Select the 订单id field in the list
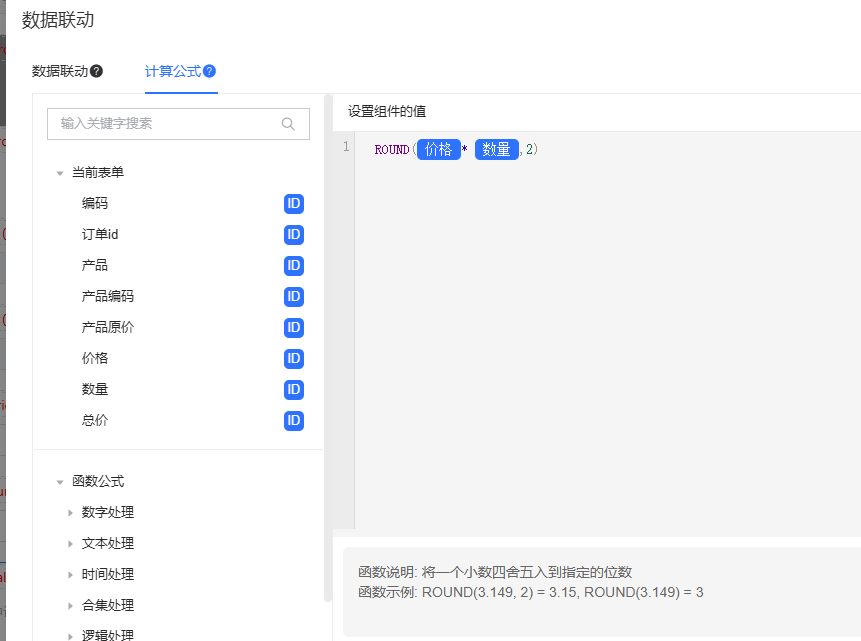This screenshot has width=861, height=641. pos(100,235)
